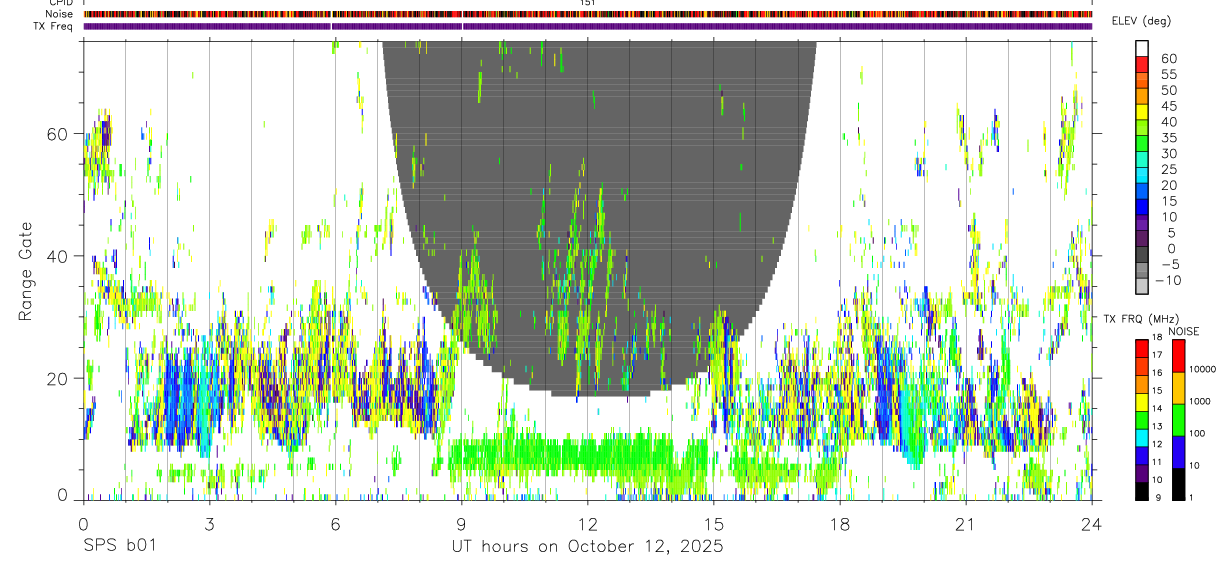
Task: Click the '25' tick on the ELEV colorbar
Action: coord(1168,169)
